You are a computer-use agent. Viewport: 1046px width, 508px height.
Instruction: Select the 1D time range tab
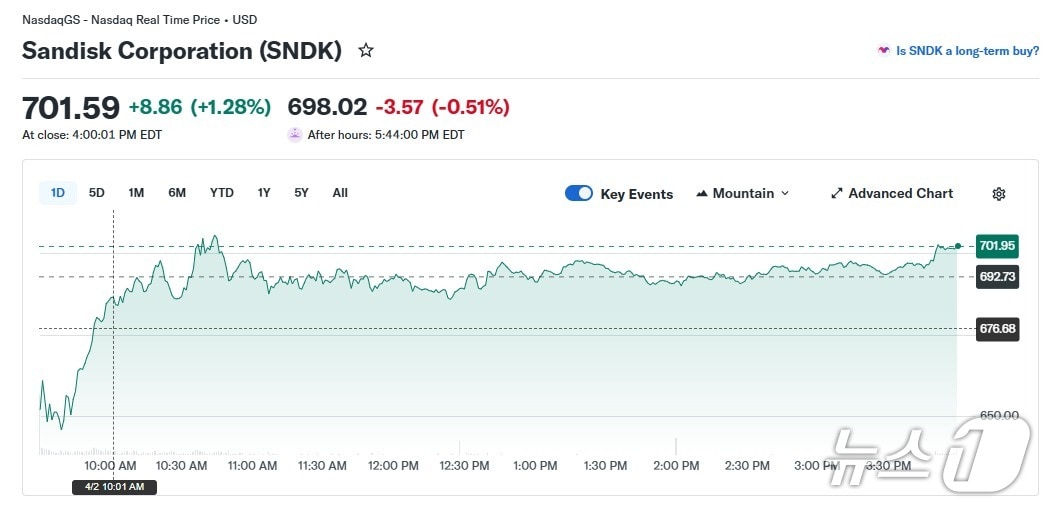coord(58,193)
